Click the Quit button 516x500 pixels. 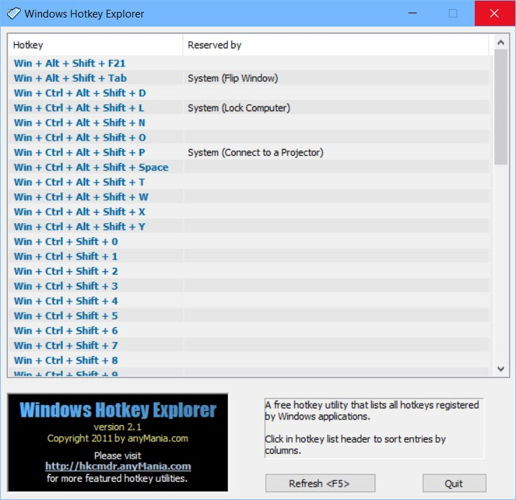click(x=454, y=483)
